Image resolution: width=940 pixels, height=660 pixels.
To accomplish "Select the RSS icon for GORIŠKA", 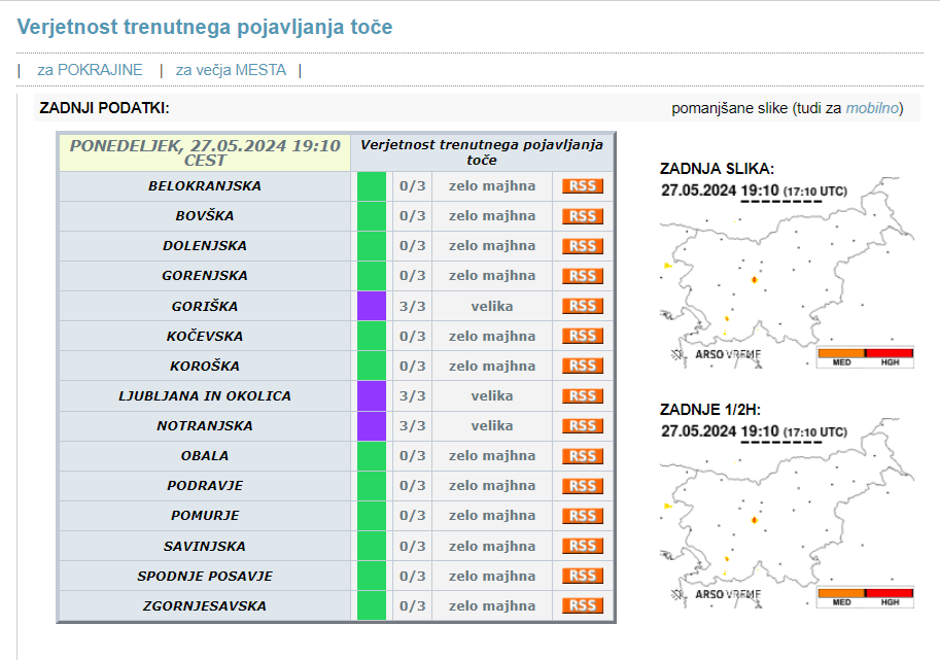I will pyautogui.click(x=582, y=305).
